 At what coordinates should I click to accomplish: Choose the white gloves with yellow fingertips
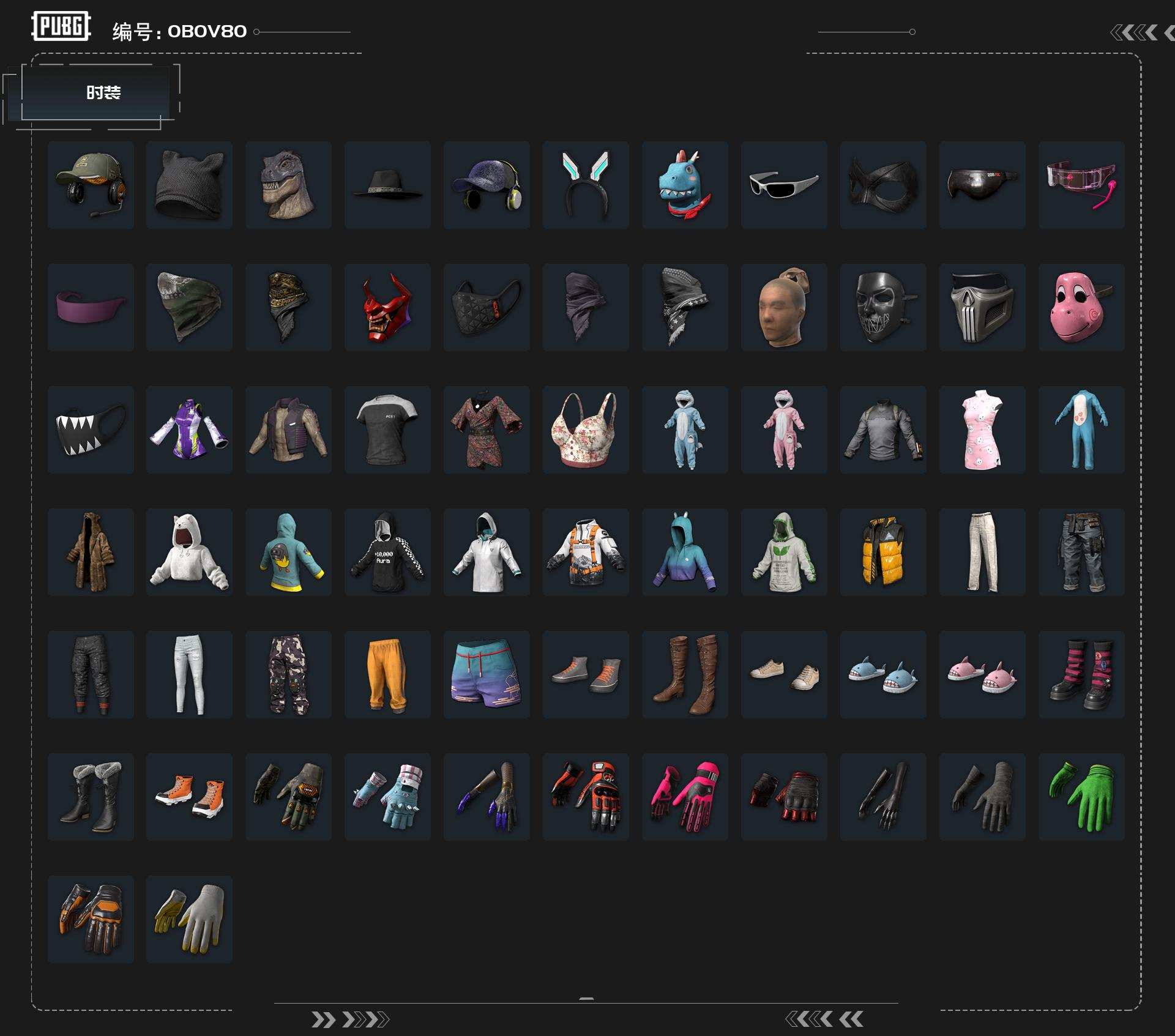click(189, 919)
